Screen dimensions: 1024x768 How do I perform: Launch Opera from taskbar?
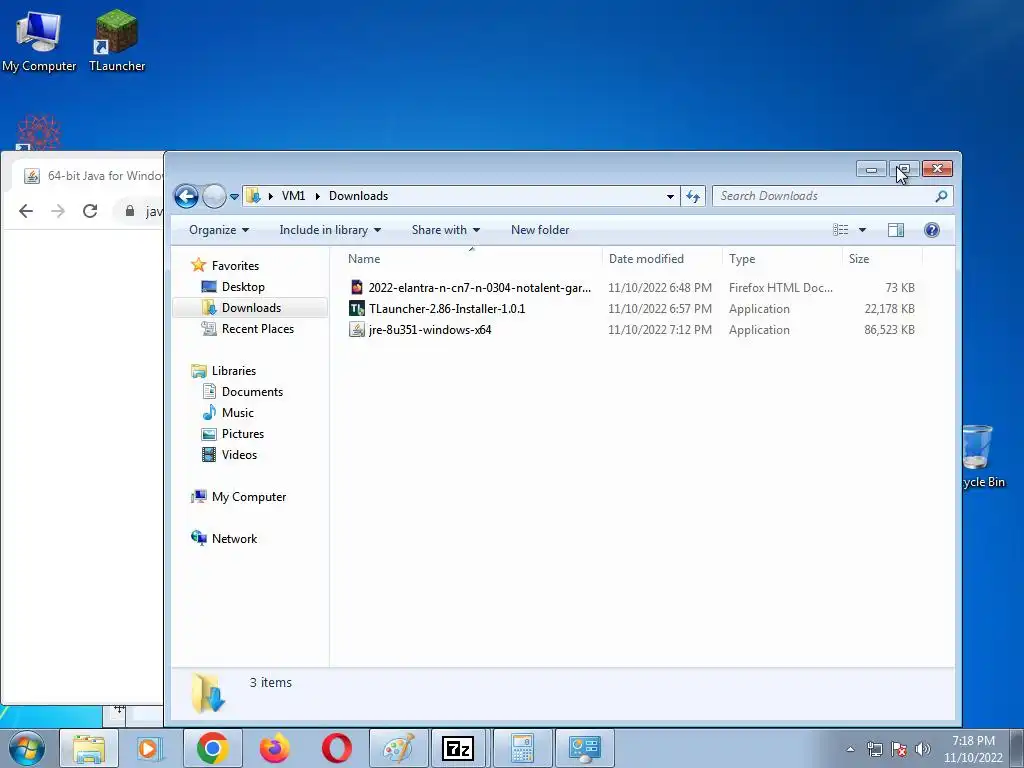(336, 748)
